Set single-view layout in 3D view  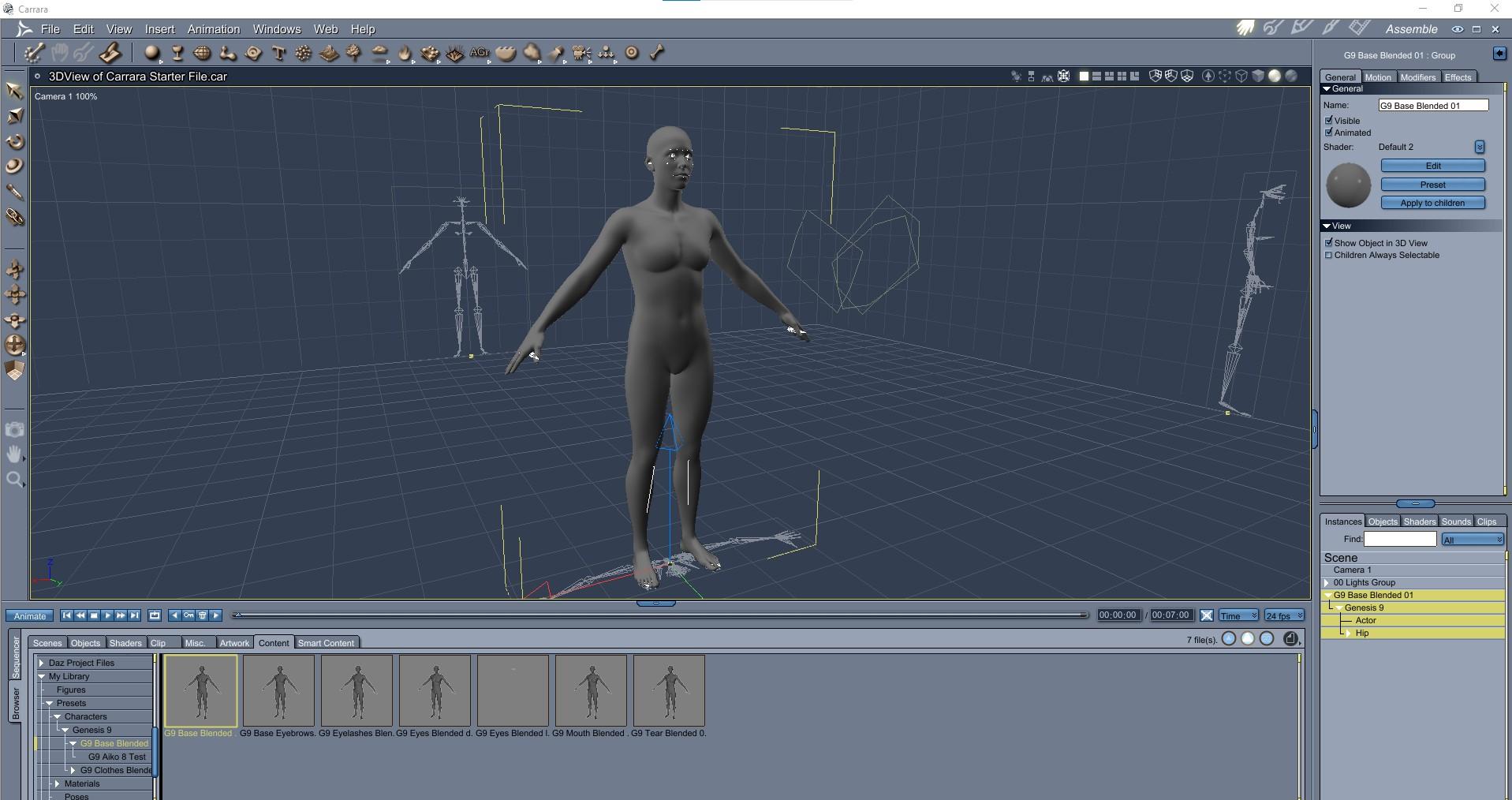pyautogui.click(x=1084, y=77)
